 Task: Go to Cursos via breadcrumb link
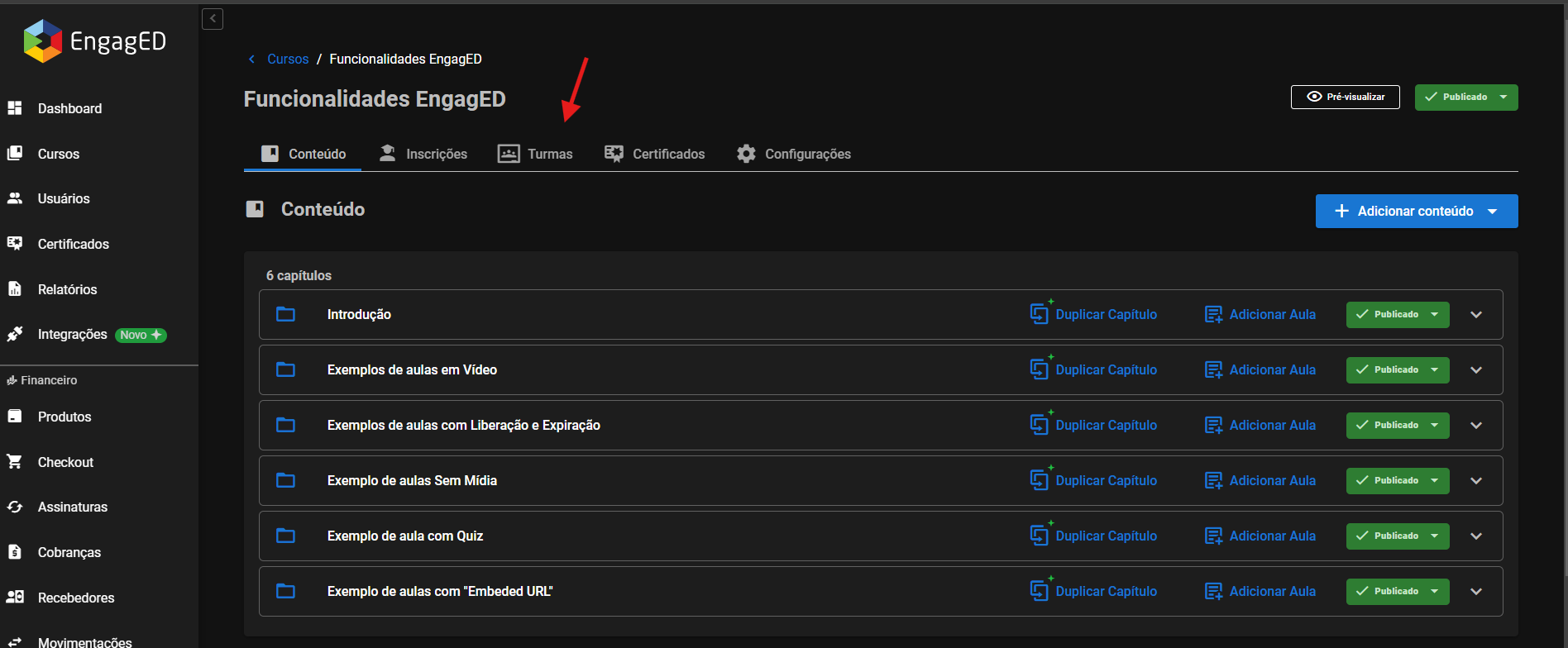pyautogui.click(x=288, y=59)
